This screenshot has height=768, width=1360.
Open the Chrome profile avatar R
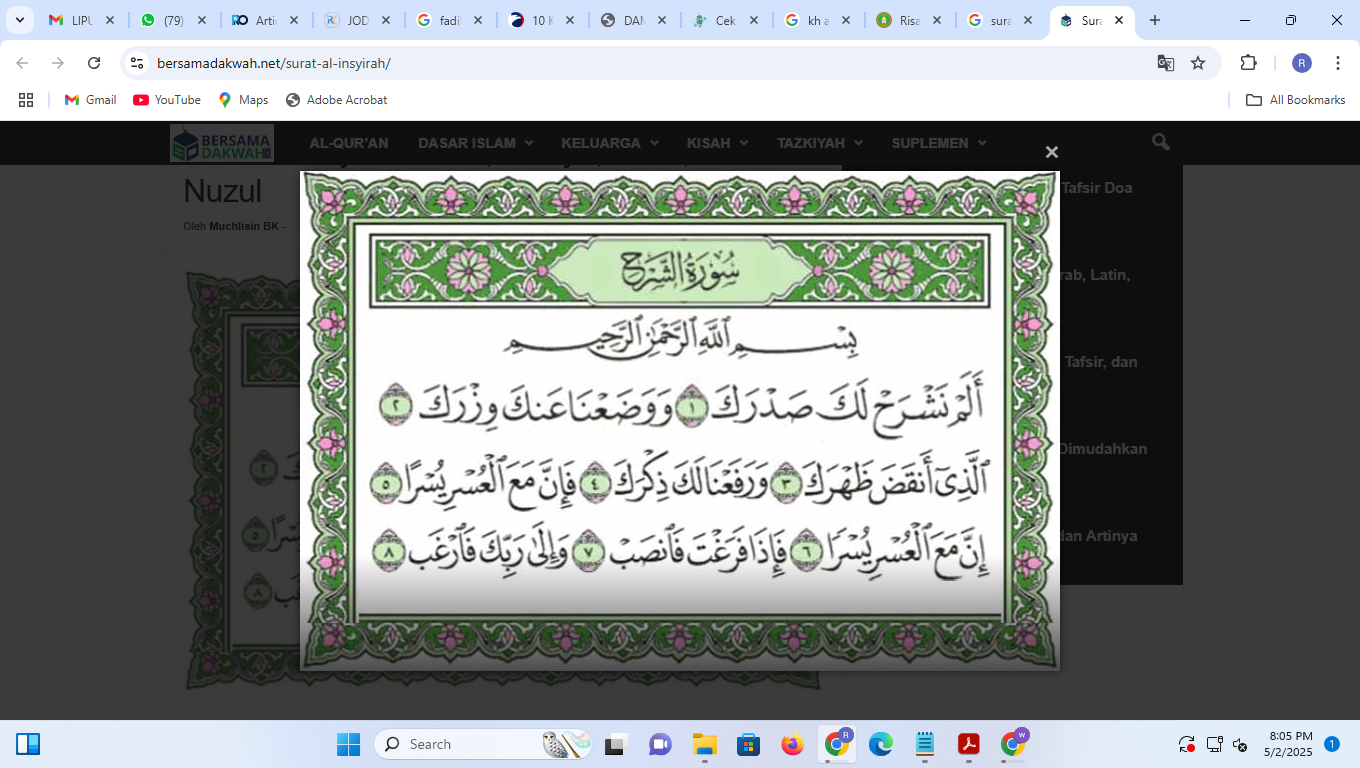pyautogui.click(x=1301, y=63)
